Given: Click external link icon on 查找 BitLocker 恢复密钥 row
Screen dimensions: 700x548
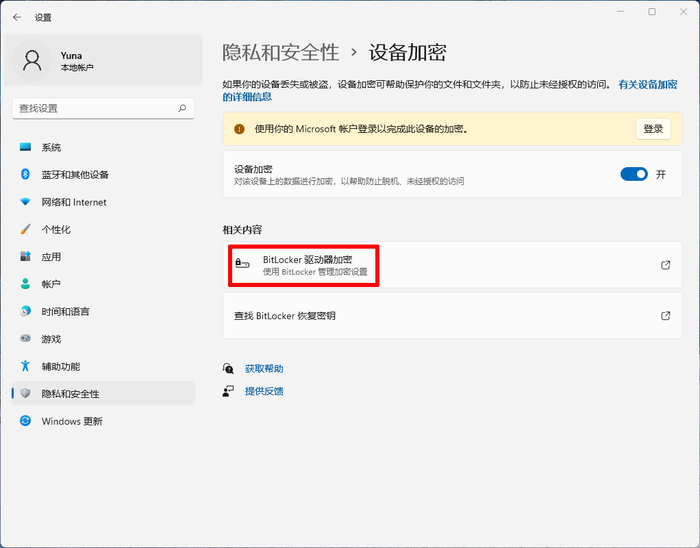Looking at the screenshot, I should [x=665, y=316].
